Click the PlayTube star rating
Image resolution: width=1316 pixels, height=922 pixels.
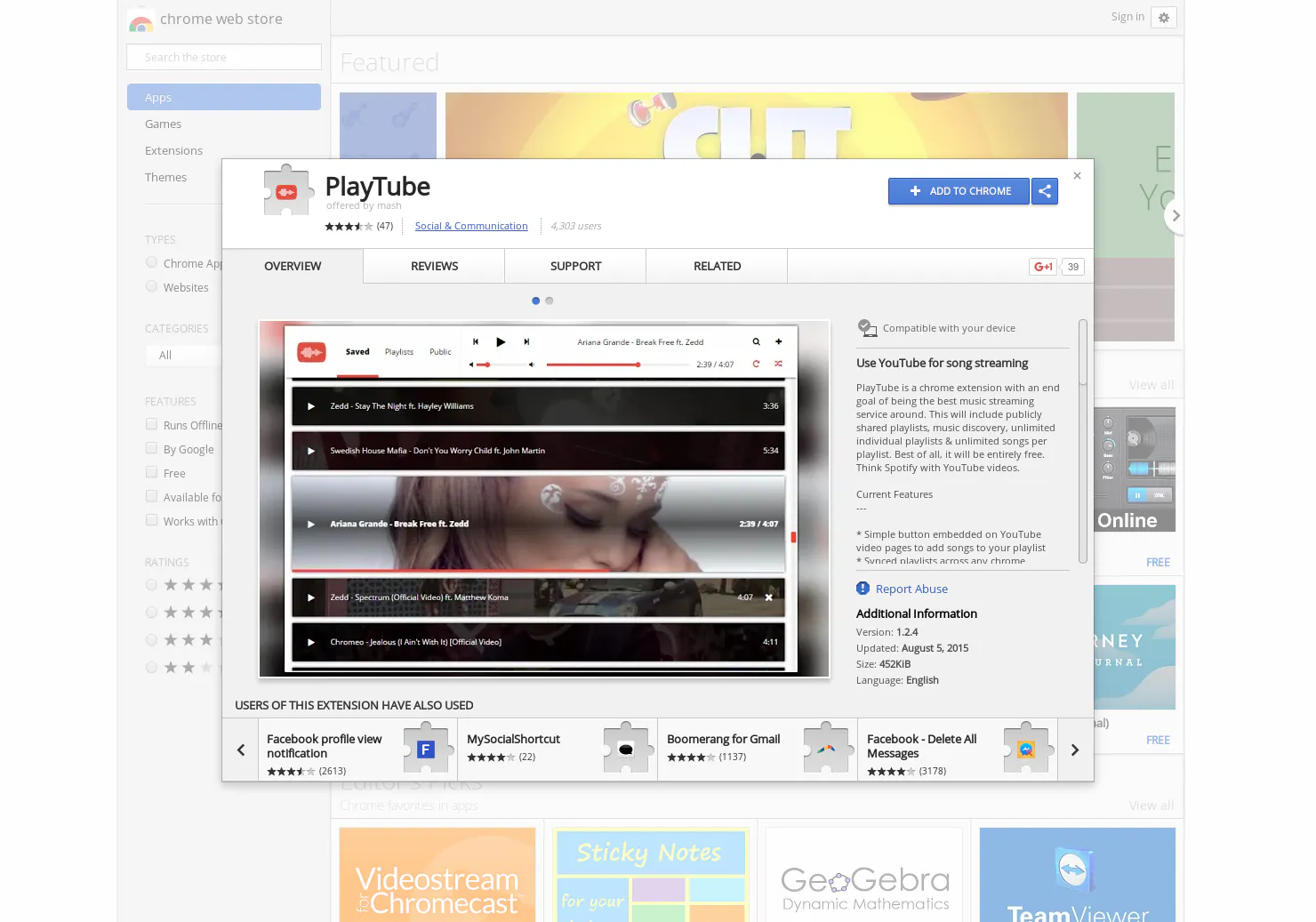[x=349, y=227]
